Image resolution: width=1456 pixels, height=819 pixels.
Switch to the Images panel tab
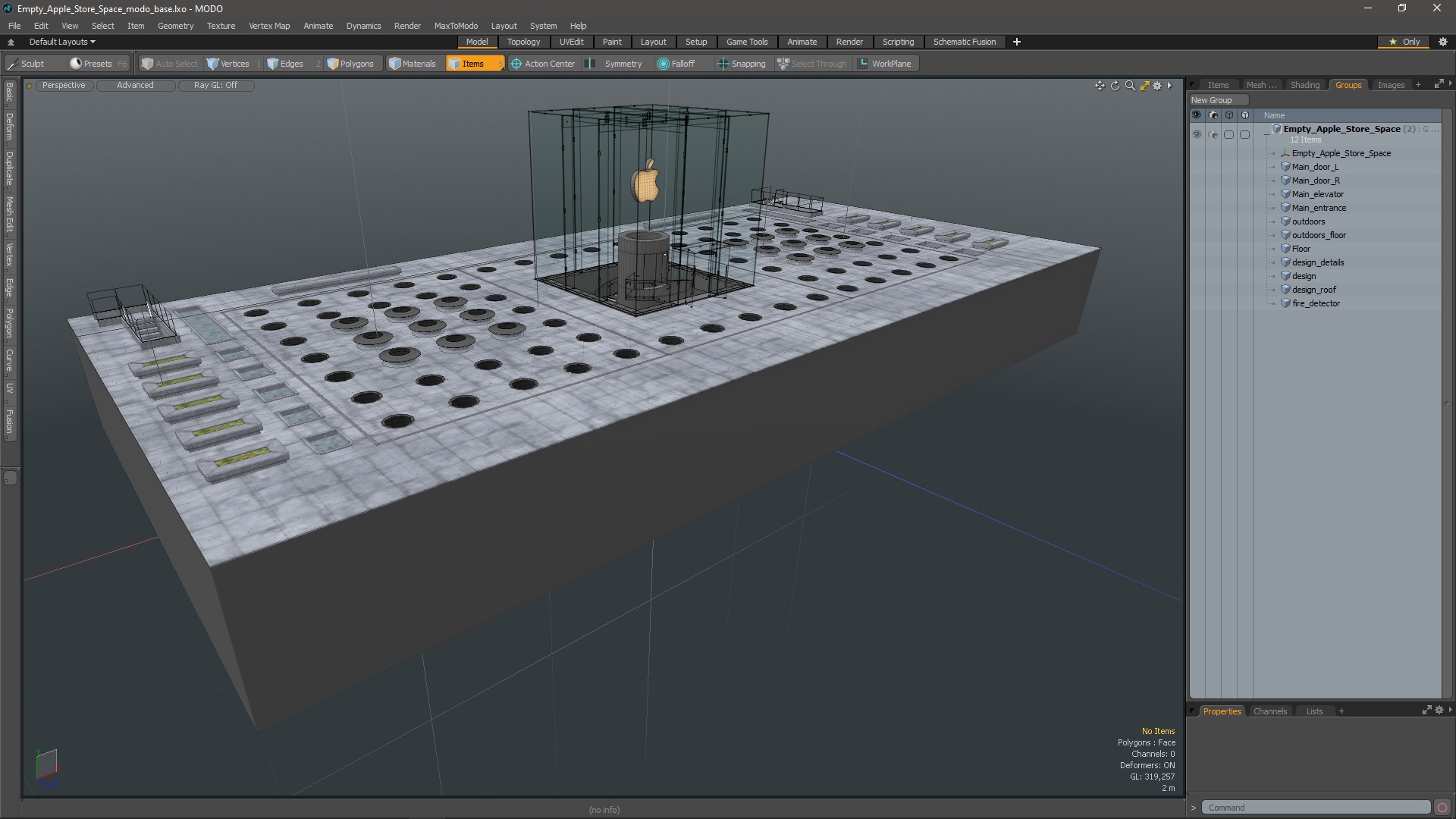point(1391,85)
